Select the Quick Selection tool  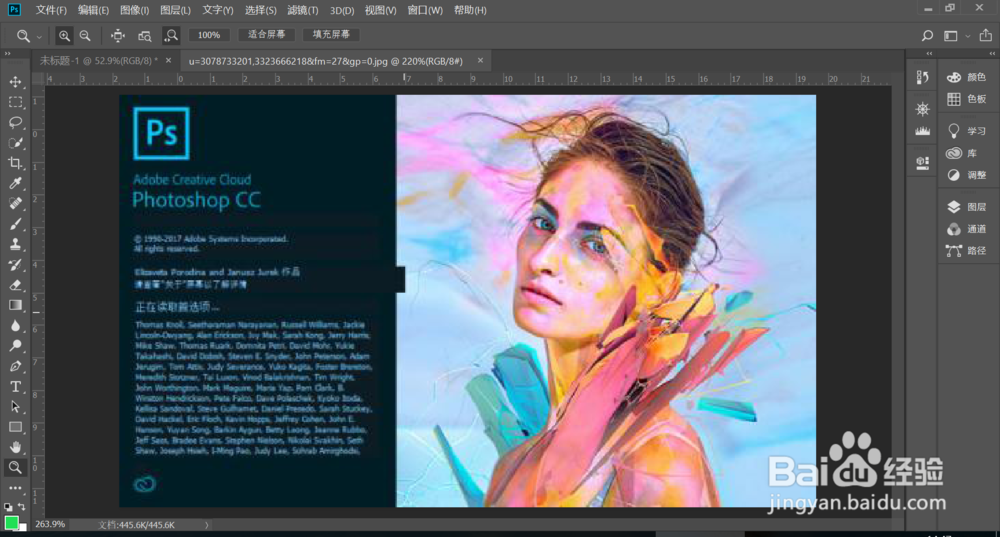click(15, 143)
